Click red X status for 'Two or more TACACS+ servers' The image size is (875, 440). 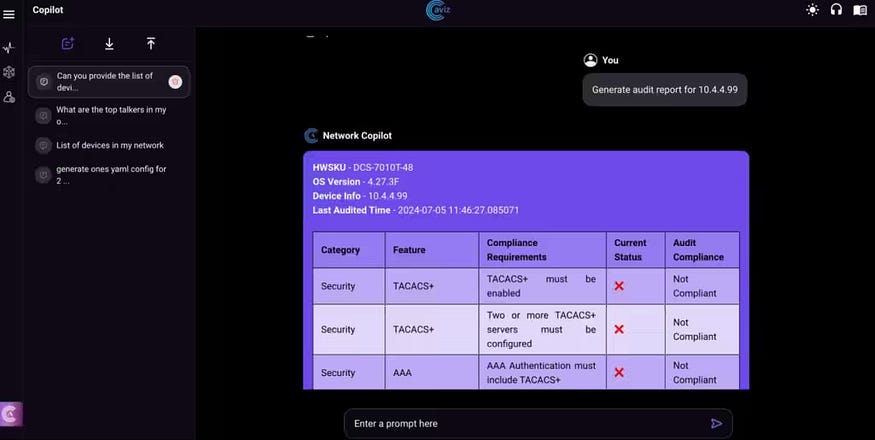pos(619,329)
